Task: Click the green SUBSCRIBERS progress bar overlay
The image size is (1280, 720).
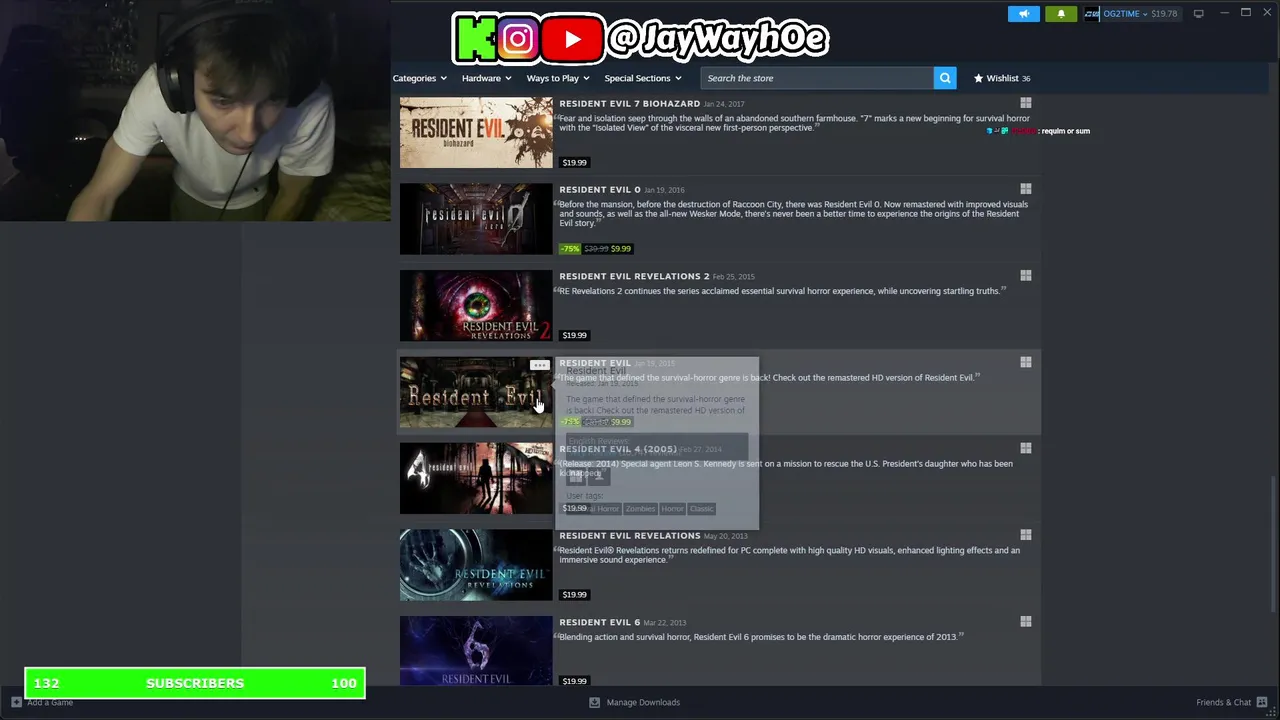Action: tap(195, 683)
